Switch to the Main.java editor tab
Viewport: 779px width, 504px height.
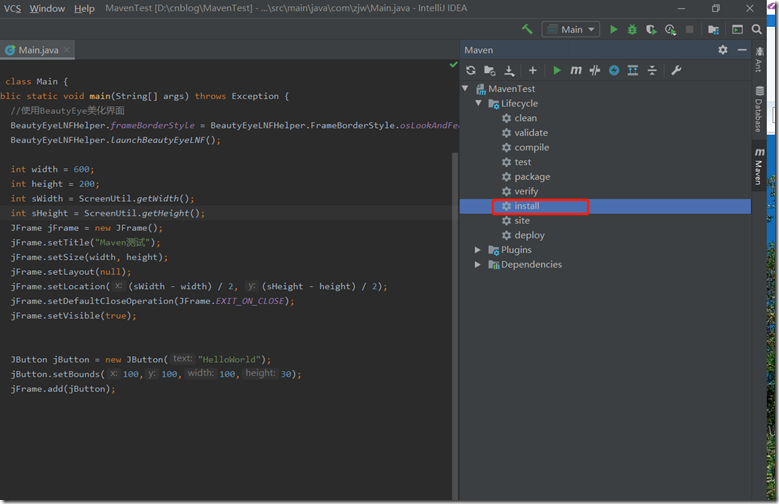pyautogui.click(x=38, y=50)
